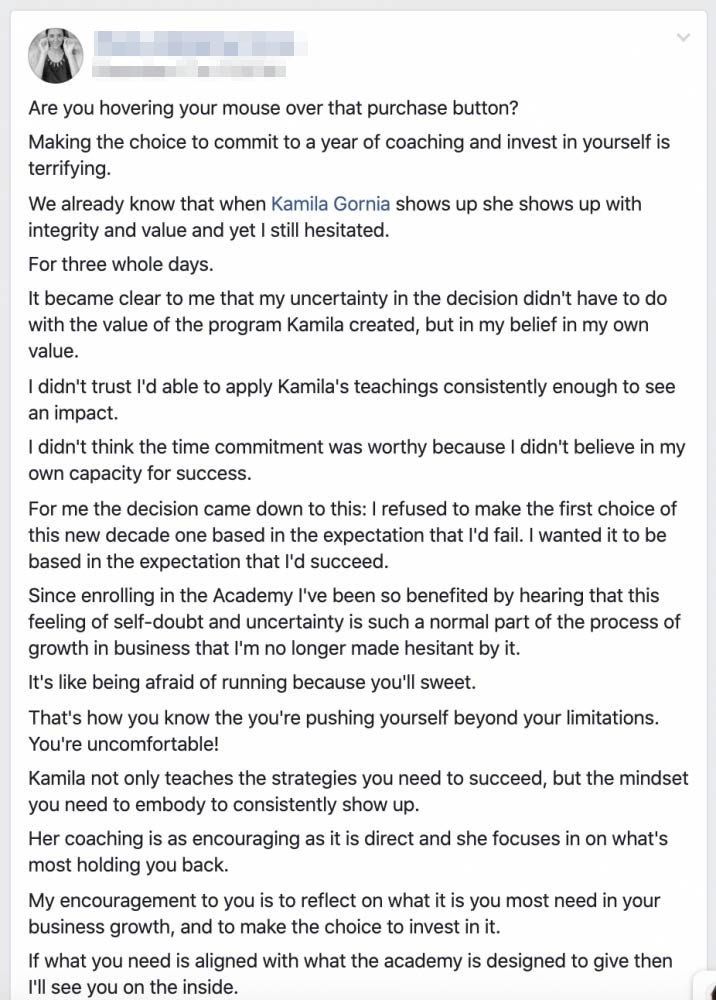The image size is (716, 1000).
Task: Click the "hovering your mouse" opening line
Action: coord(273,108)
